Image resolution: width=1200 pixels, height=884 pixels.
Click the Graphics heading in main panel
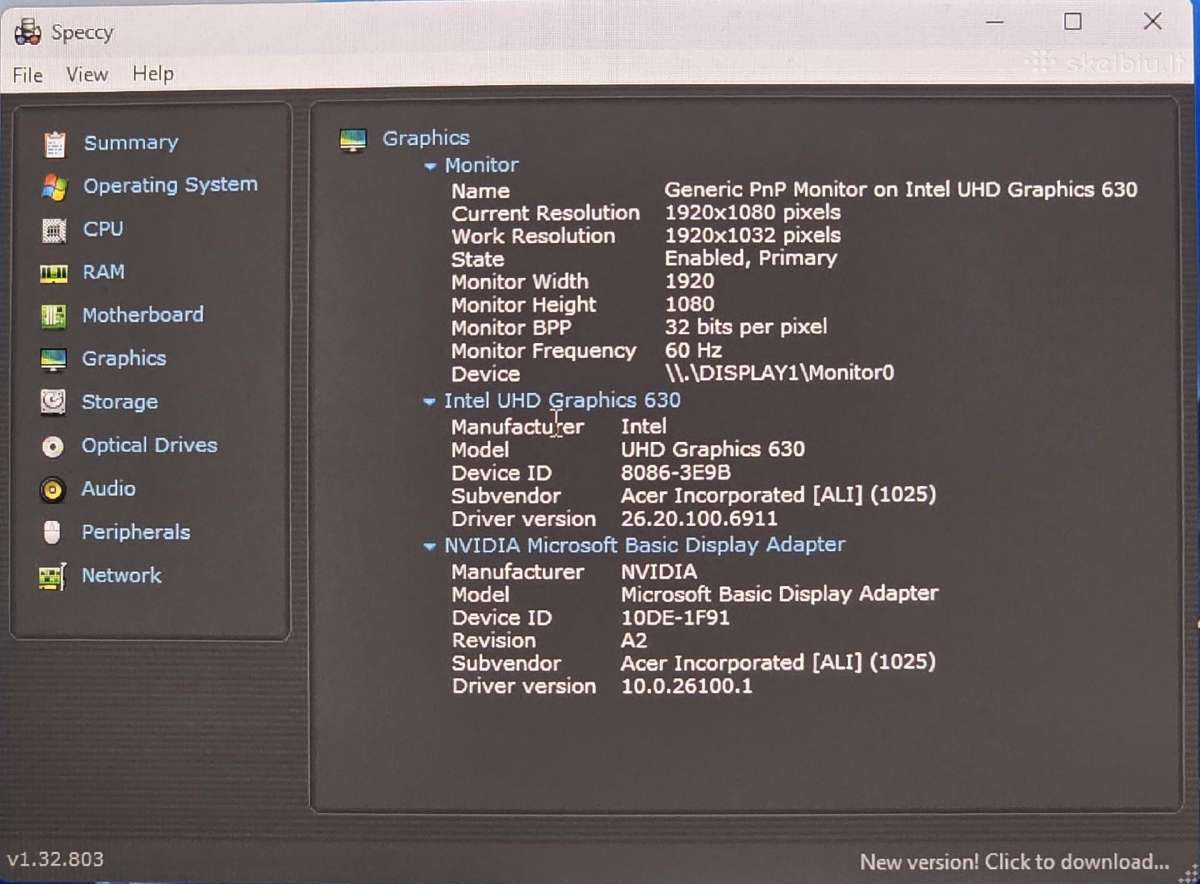(426, 138)
